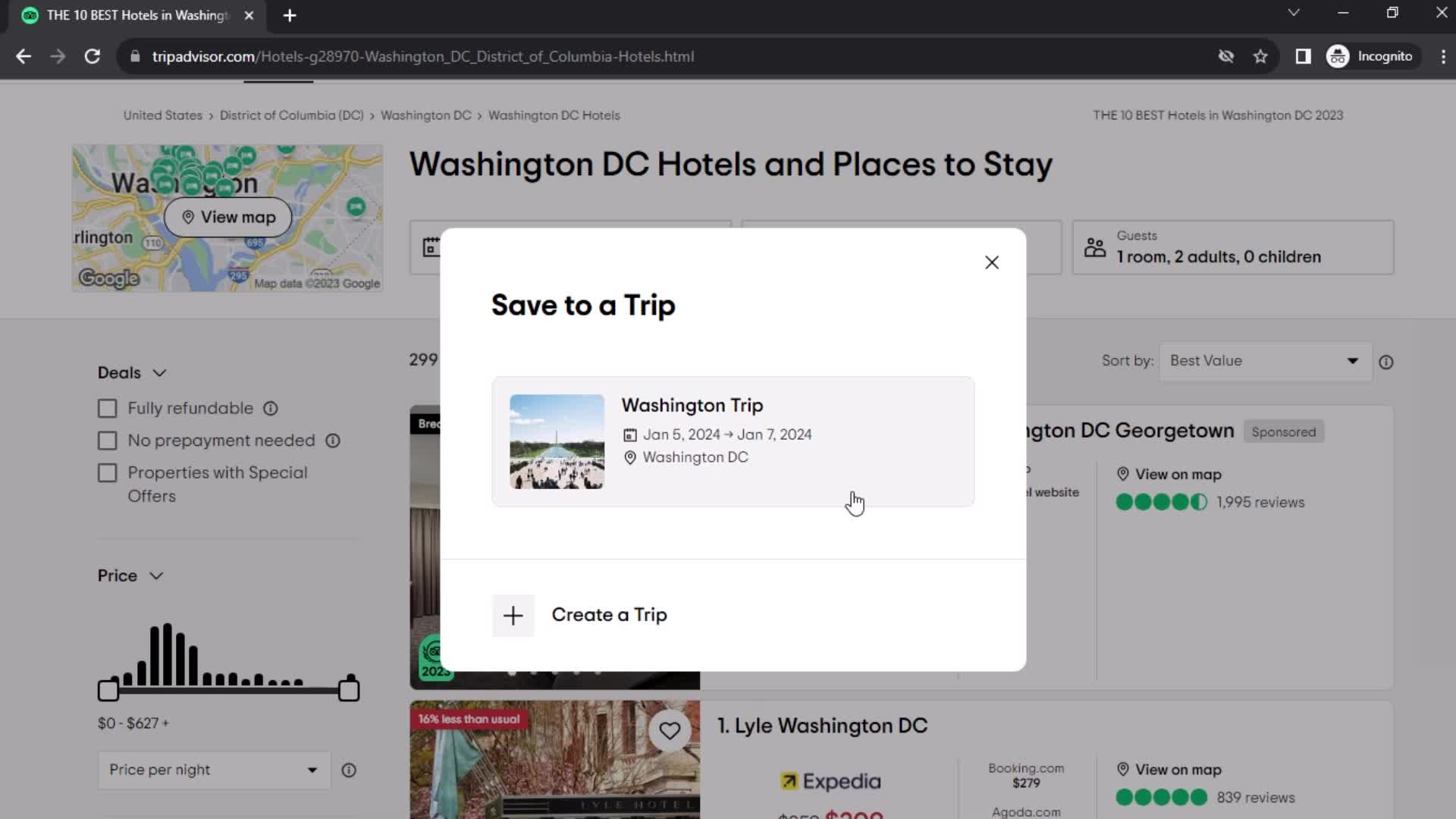Enable the Fully refundable filter checkbox
The width and height of the screenshot is (1456, 819).
(x=107, y=408)
